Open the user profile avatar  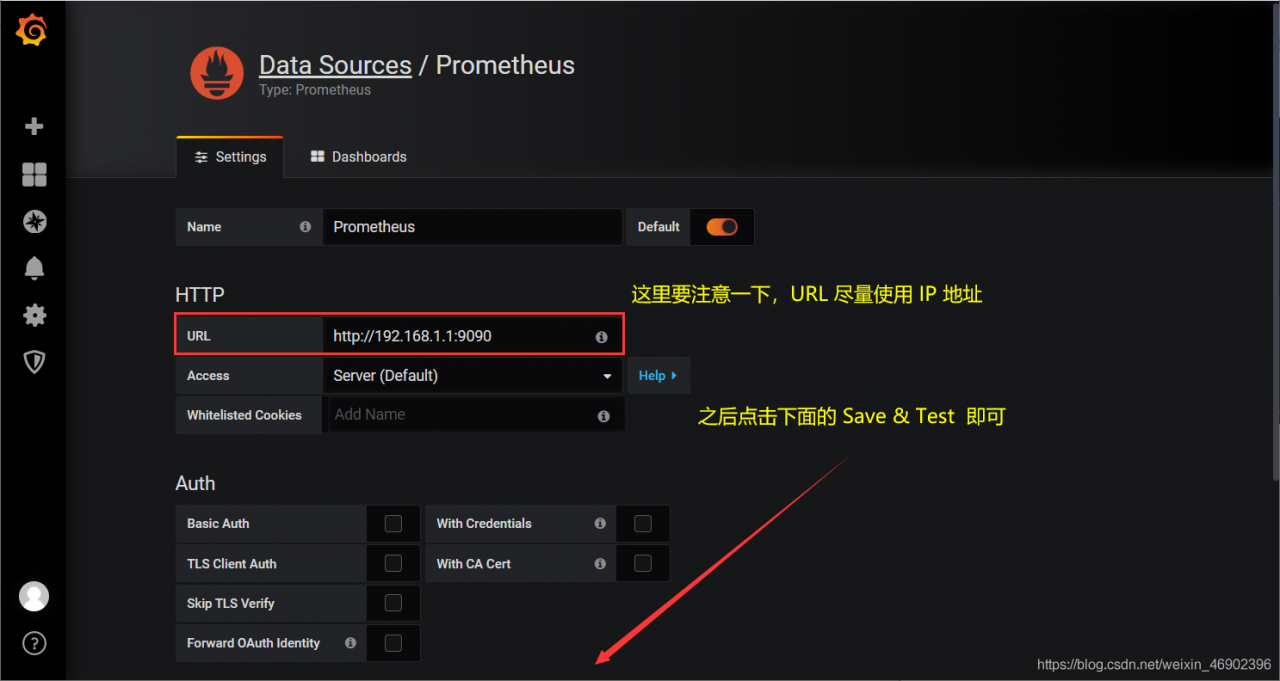coord(34,596)
